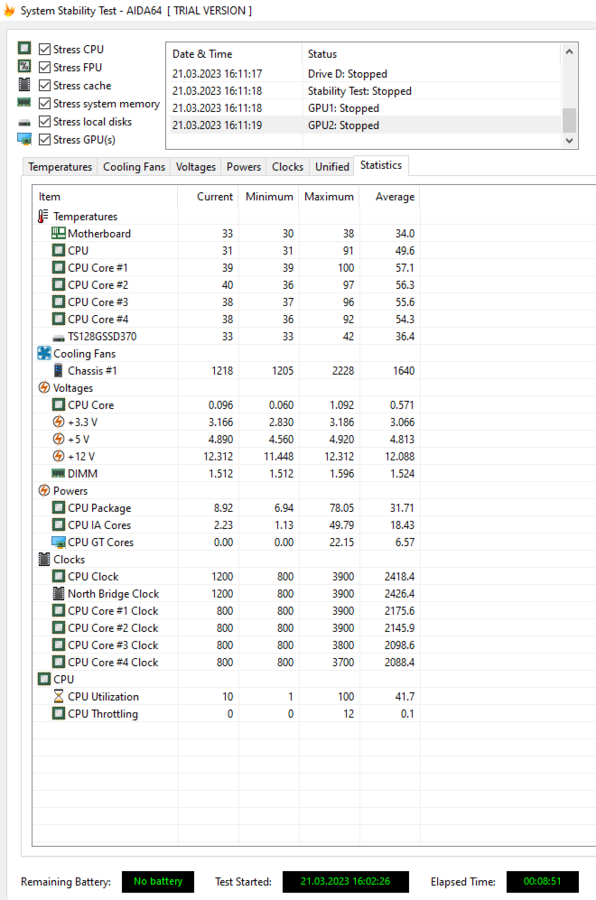Click the 'CPU Core #4 Clock' row label
Screen dimensions: 596x900
pos(113,662)
